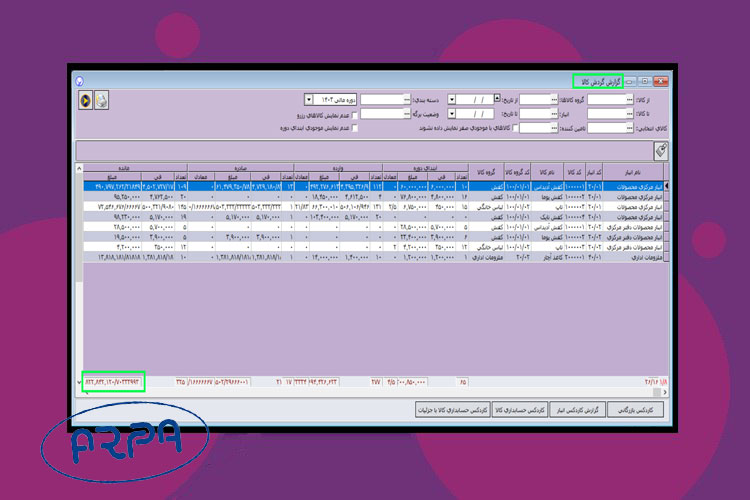Click the print document icon
This screenshot has width=750, height=500.
[x=102, y=100]
